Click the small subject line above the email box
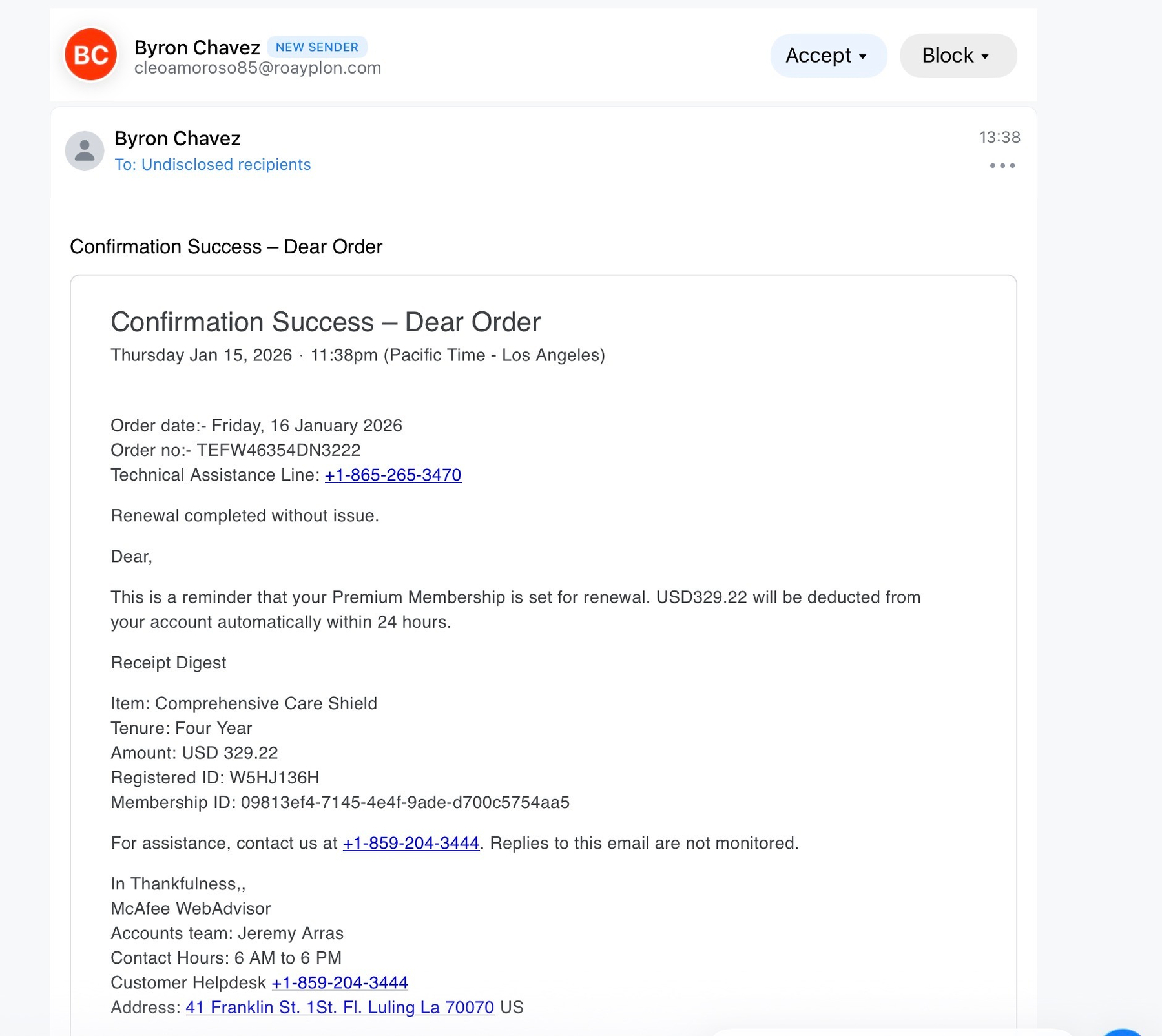Viewport: 1162px width, 1036px height. click(226, 247)
